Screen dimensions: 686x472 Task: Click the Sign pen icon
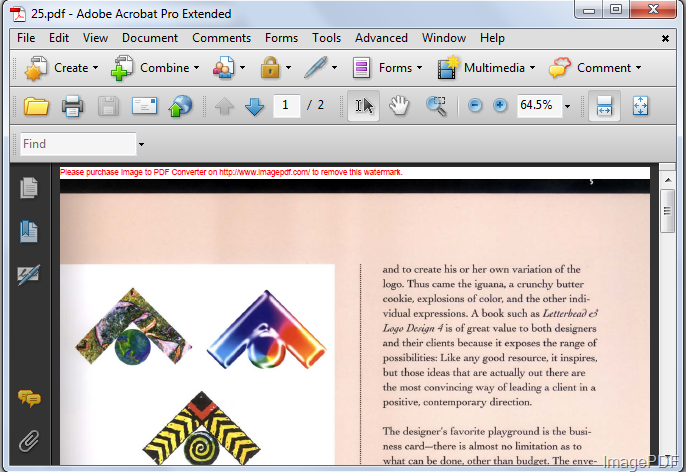316,67
